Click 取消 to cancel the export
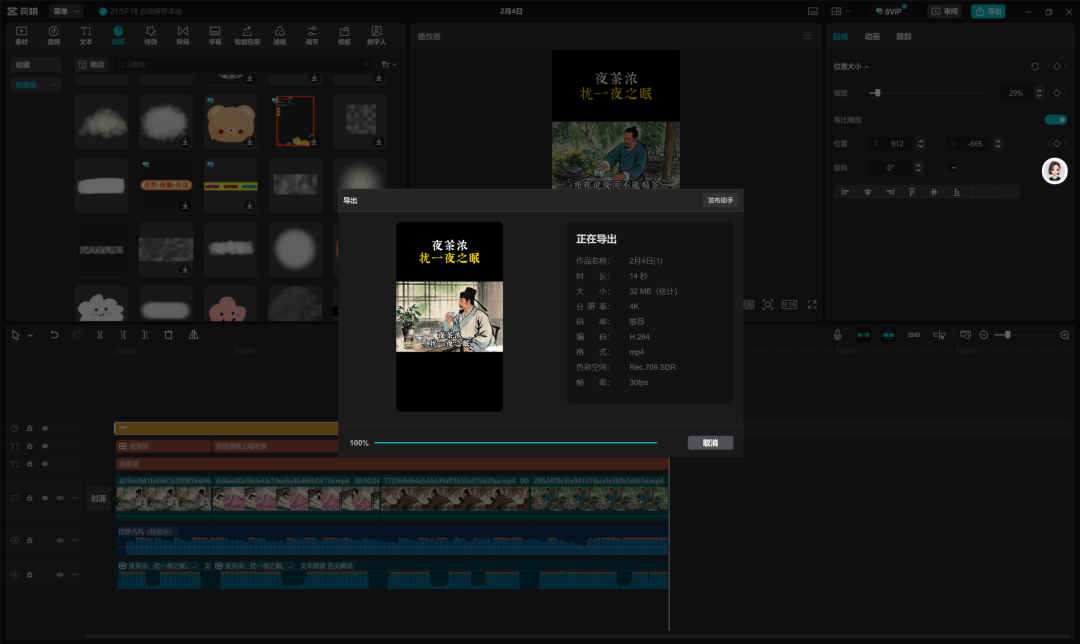1080x644 pixels. 710,443
